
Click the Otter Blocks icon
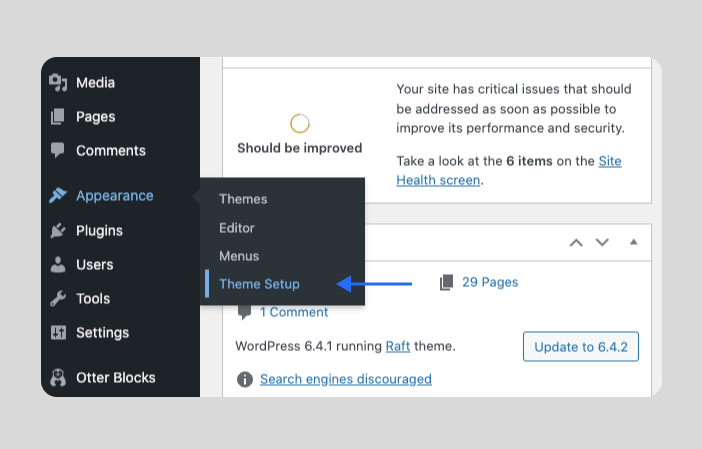click(x=58, y=378)
